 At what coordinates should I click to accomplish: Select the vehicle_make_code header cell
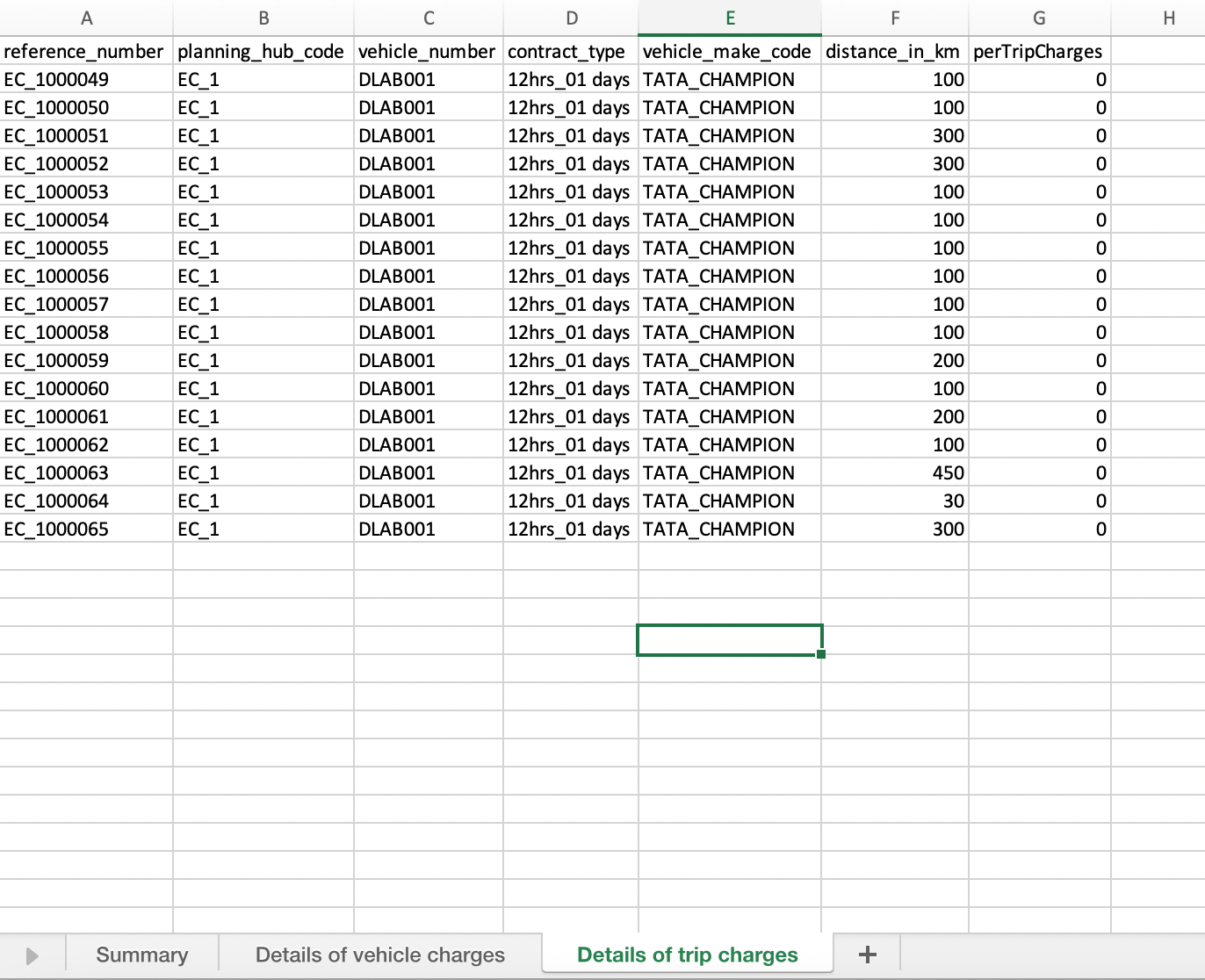pos(727,52)
